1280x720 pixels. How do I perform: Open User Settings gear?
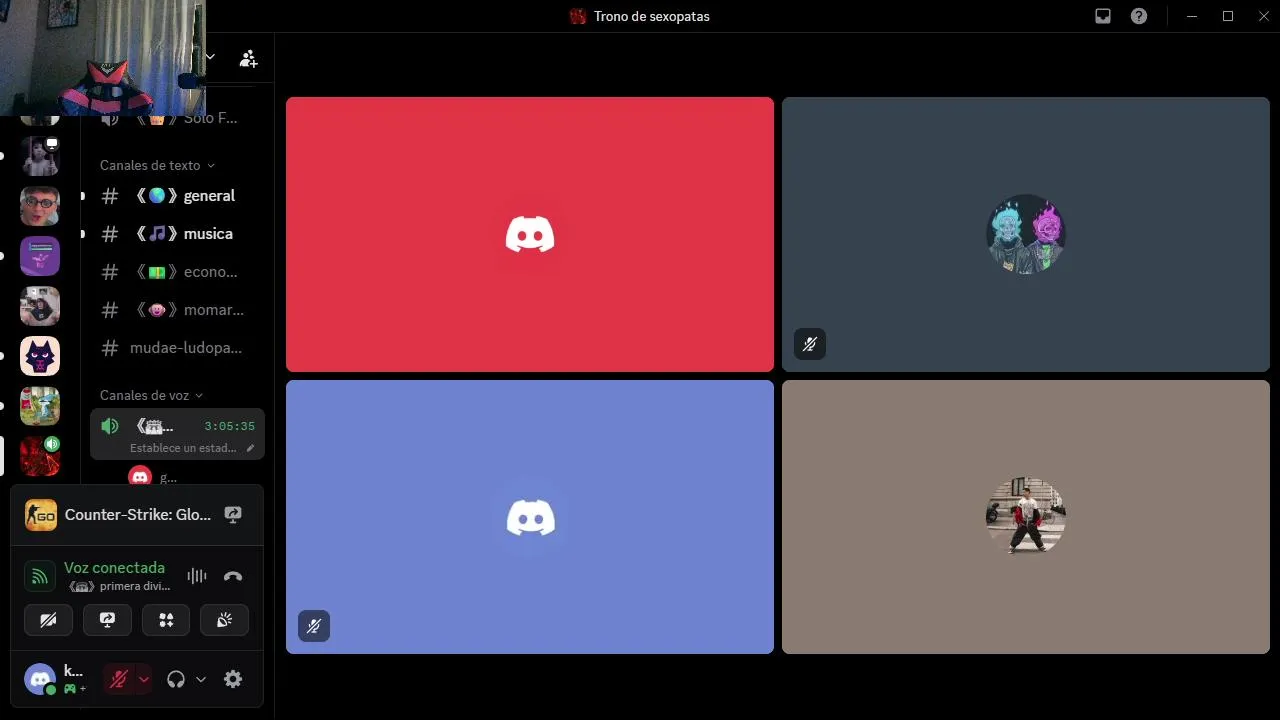point(233,679)
